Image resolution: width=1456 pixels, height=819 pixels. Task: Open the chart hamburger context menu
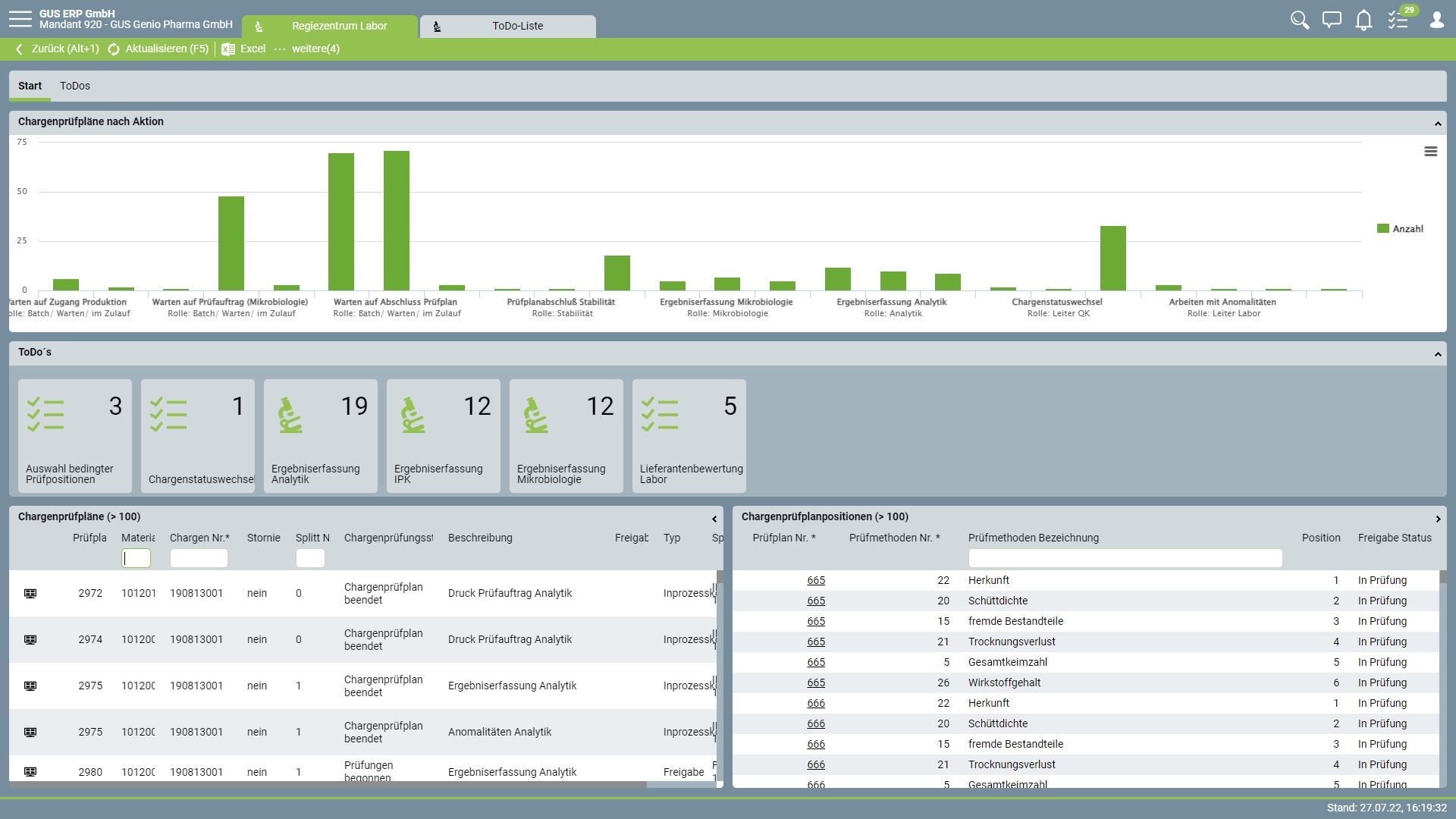click(x=1430, y=152)
